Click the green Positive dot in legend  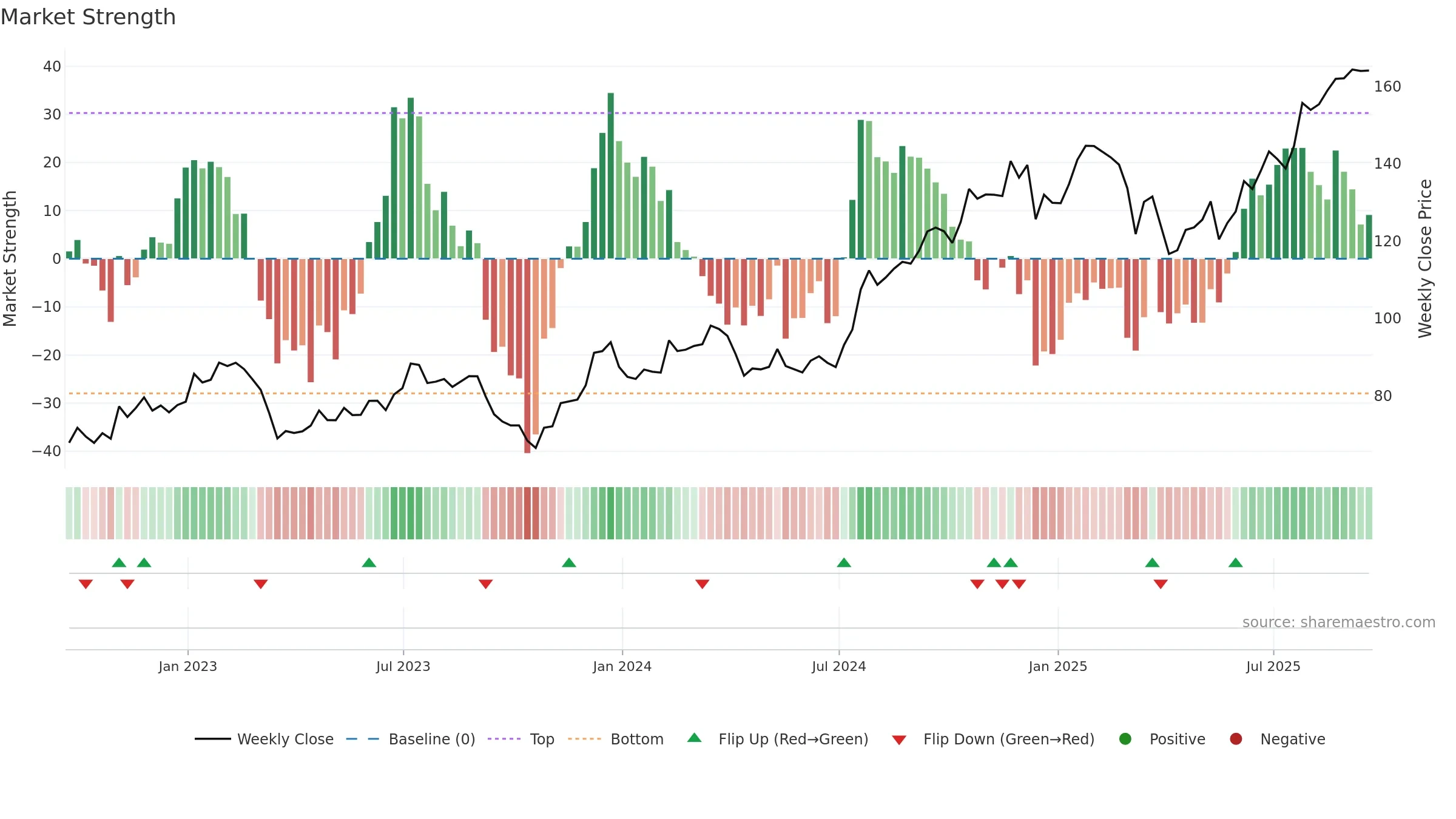pyautogui.click(x=1125, y=739)
